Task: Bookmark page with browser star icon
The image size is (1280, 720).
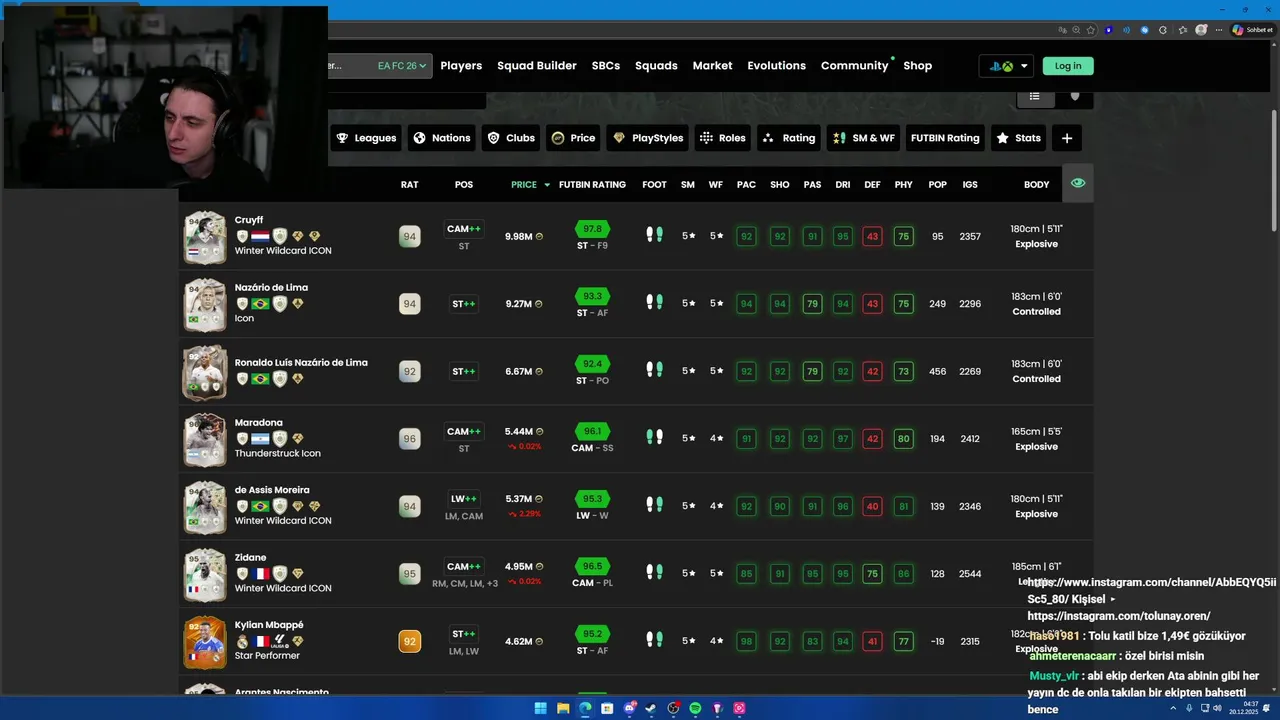Action: coord(1091,30)
